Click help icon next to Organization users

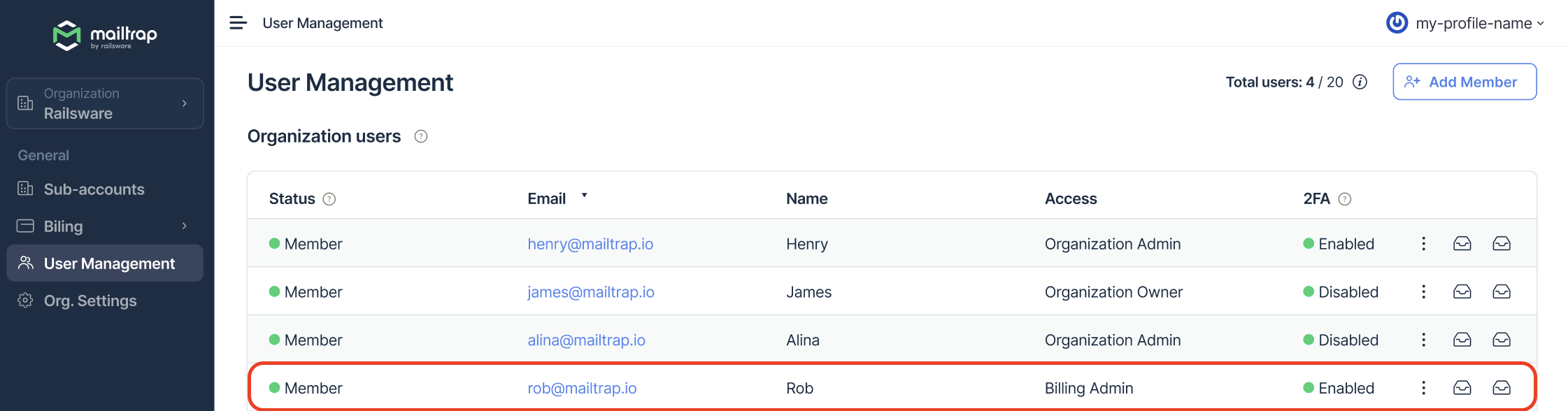pos(421,136)
